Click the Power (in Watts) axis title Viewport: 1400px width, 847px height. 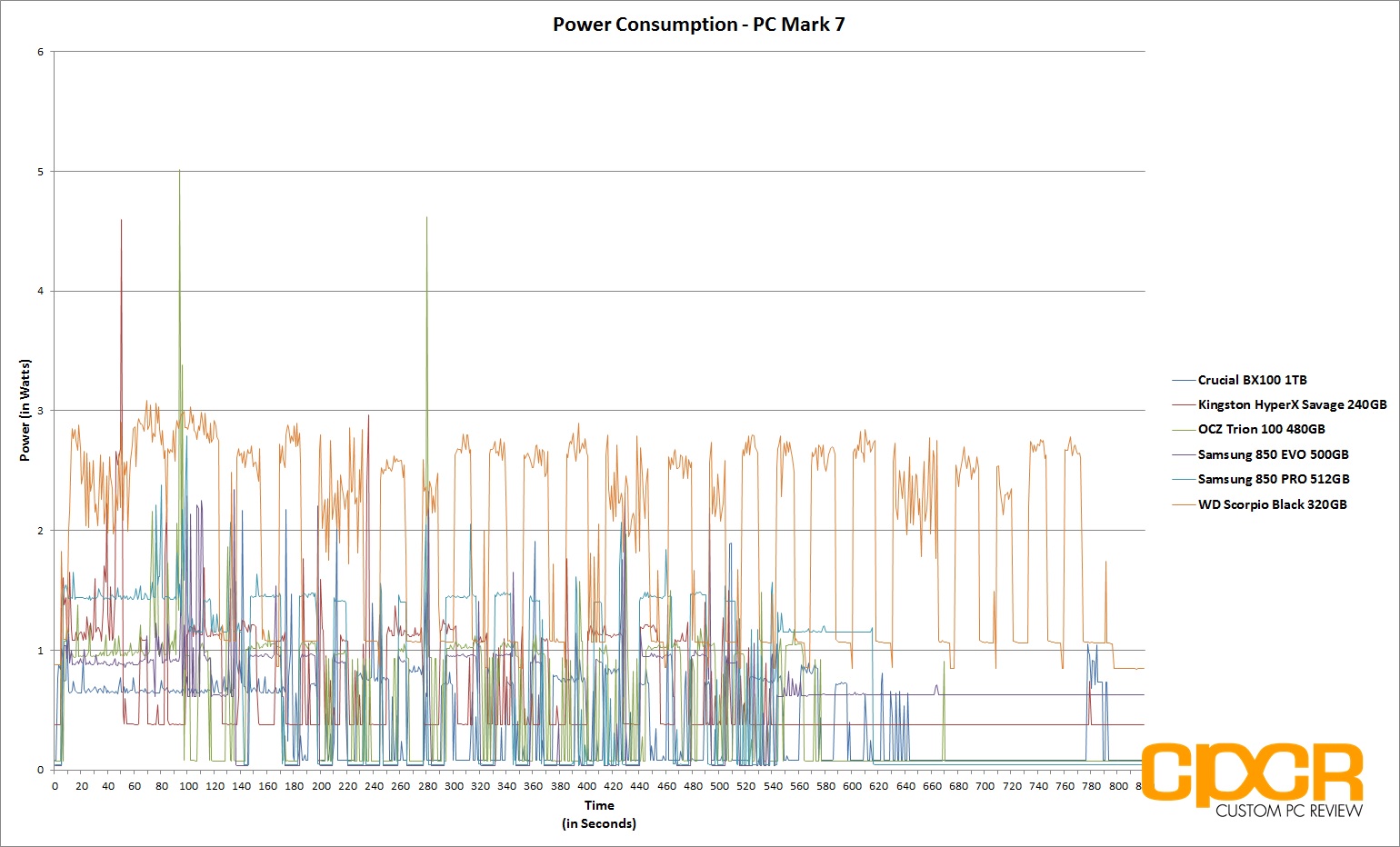pos(25,410)
